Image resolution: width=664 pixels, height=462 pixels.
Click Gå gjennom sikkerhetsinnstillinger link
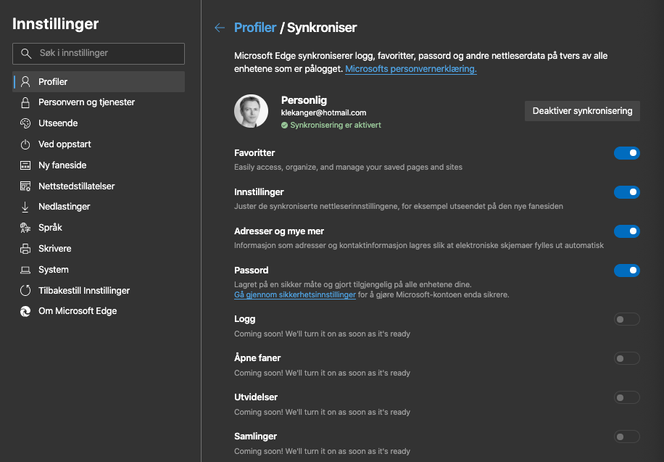click(x=295, y=295)
